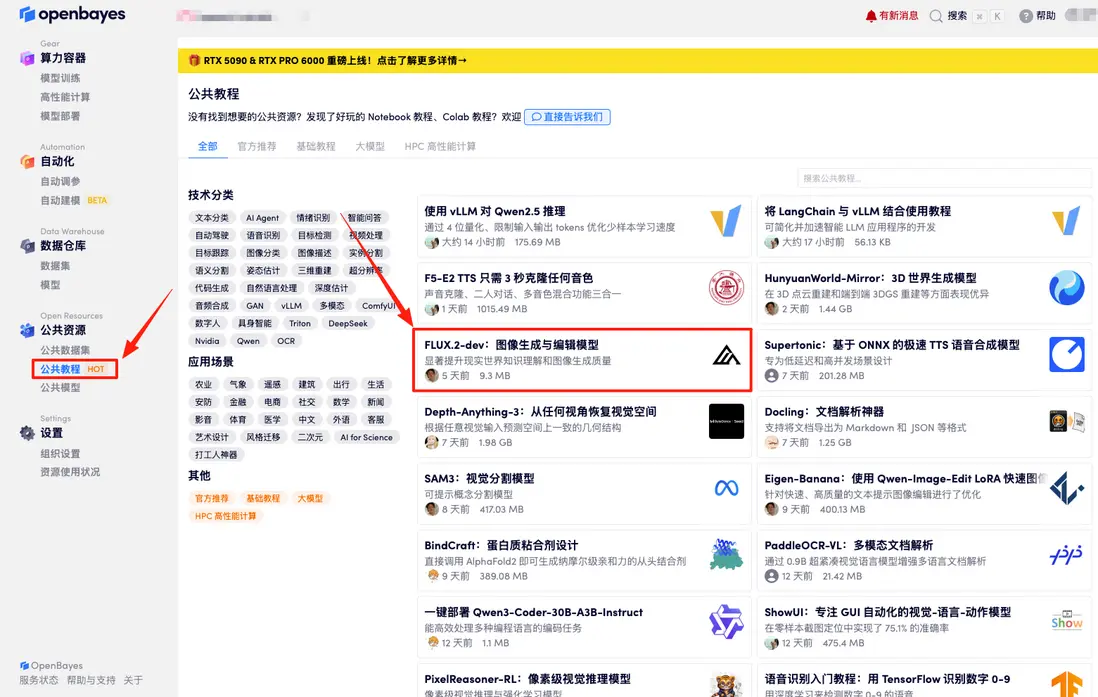
Task: Click the 设置 gear icon
Action: pos(27,433)
